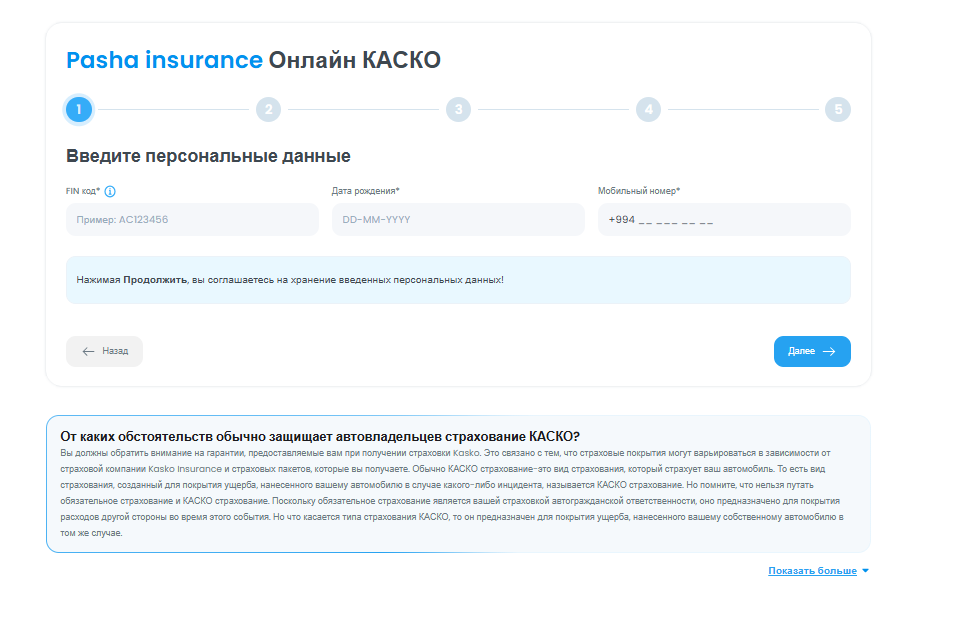The width and height of the screenshot is (962, 619).
Task: Open final step 5 in progress indicator
Action: click(x=838, y=109)
